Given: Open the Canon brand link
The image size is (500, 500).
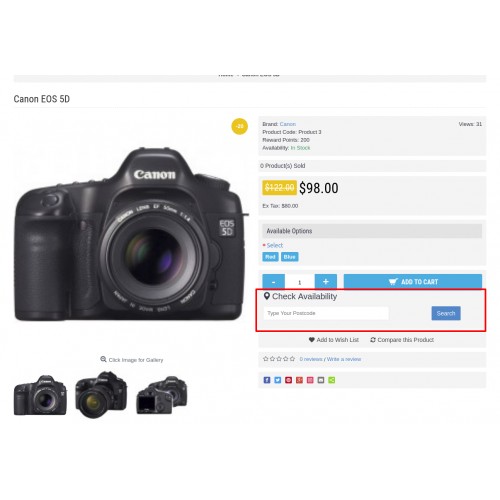Looking at the screenshot, I should point(288,124).
